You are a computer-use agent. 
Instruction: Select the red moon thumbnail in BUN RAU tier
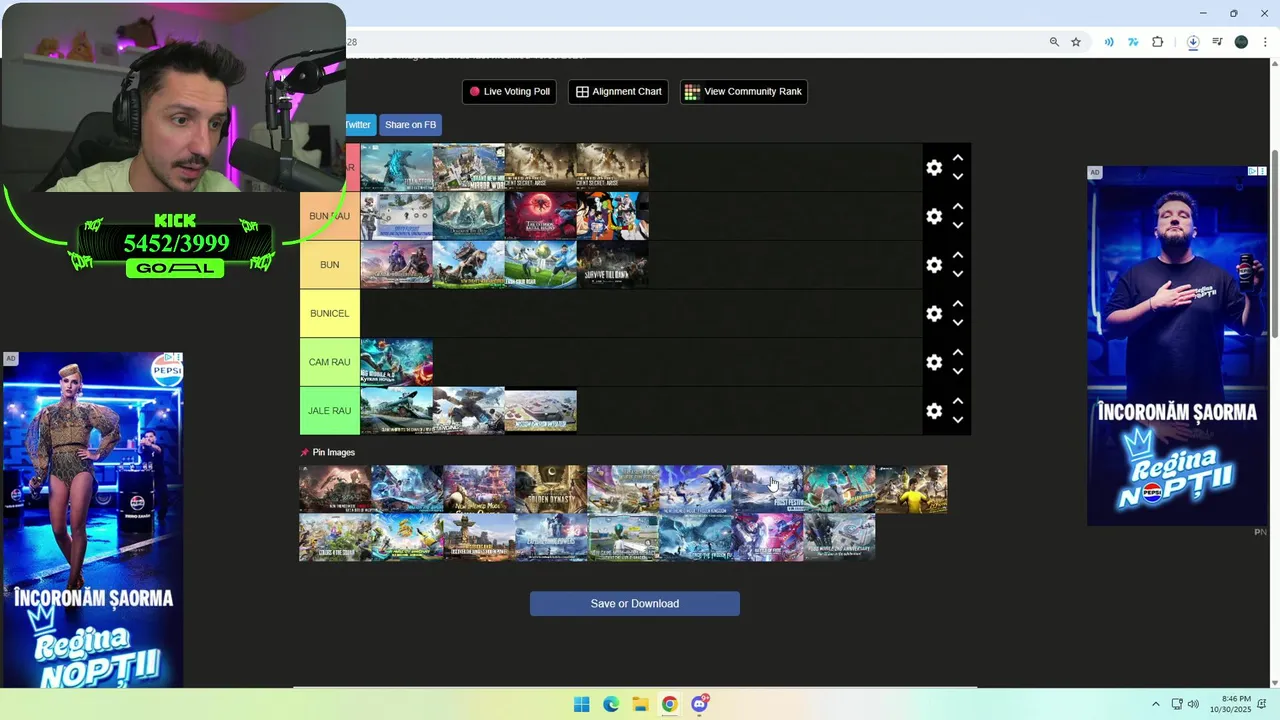(x=541, y=216)
